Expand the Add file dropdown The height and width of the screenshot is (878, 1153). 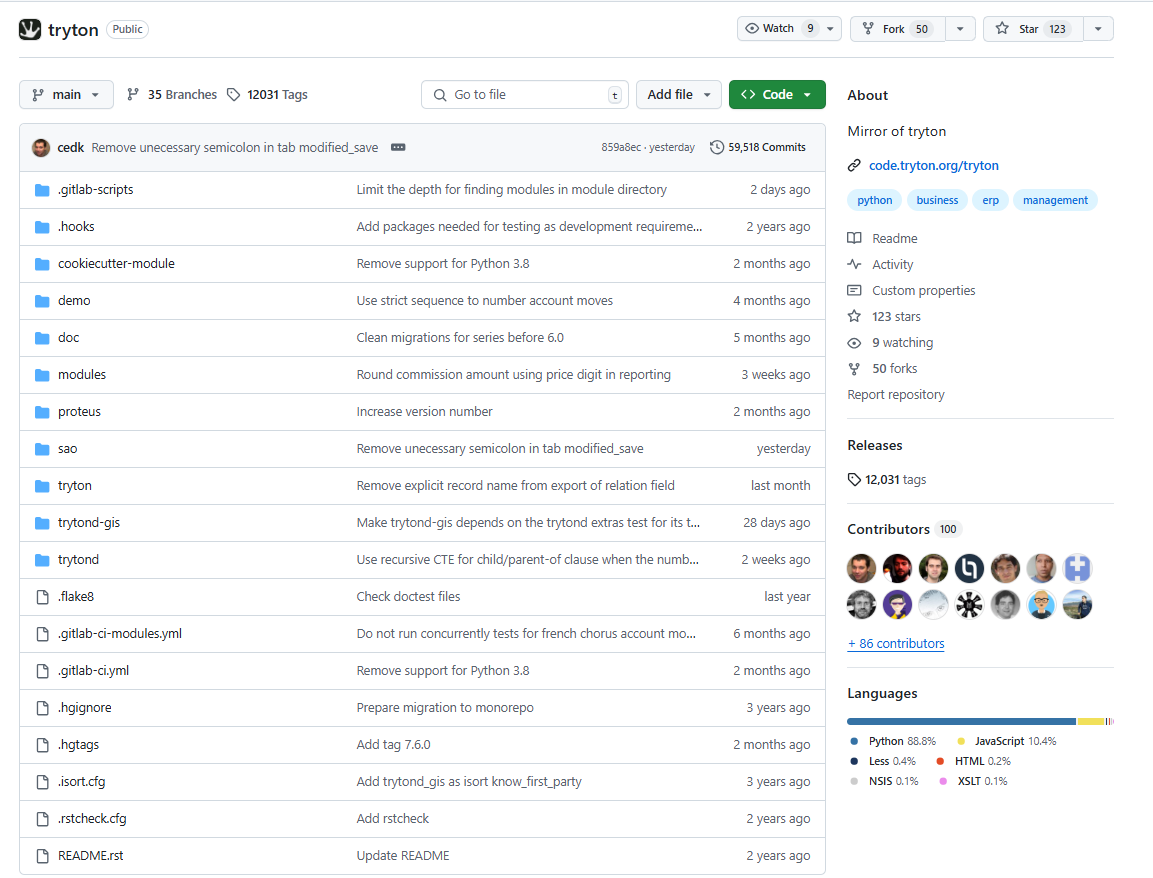click(x=679, y=95)
